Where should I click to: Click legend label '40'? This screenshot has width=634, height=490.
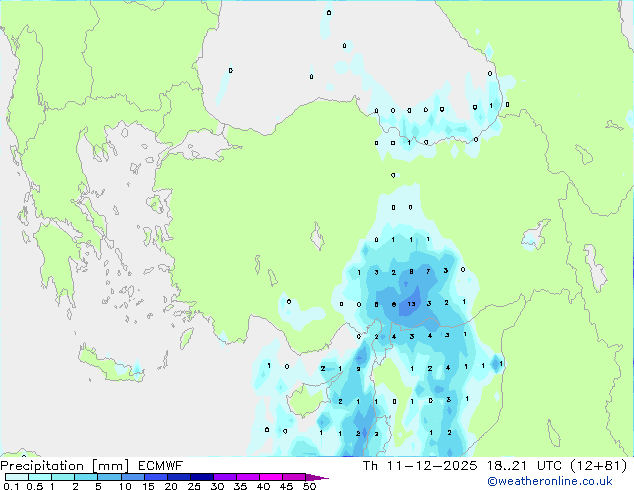(x=263, y=486)
